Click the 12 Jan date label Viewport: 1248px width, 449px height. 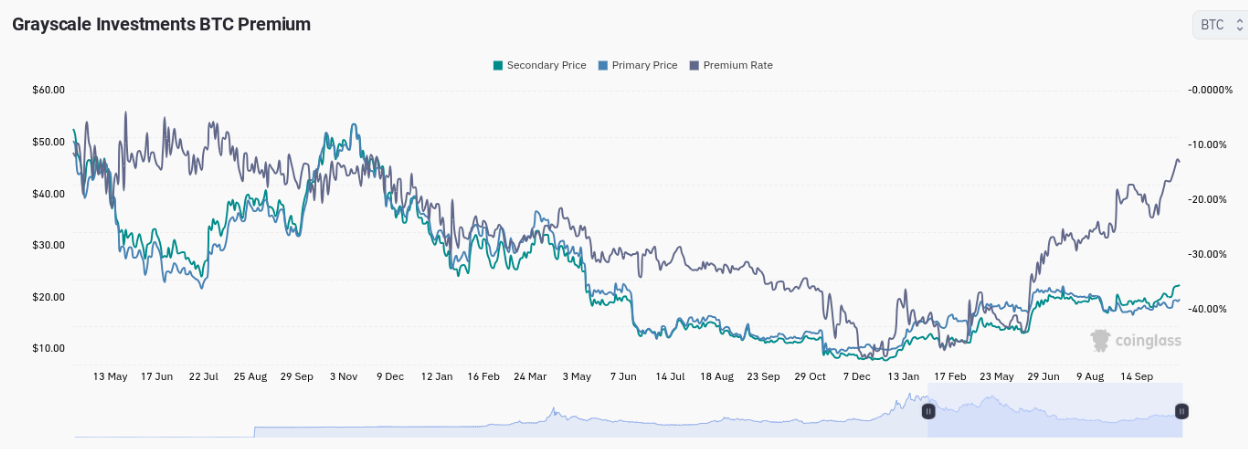point(437,377)
